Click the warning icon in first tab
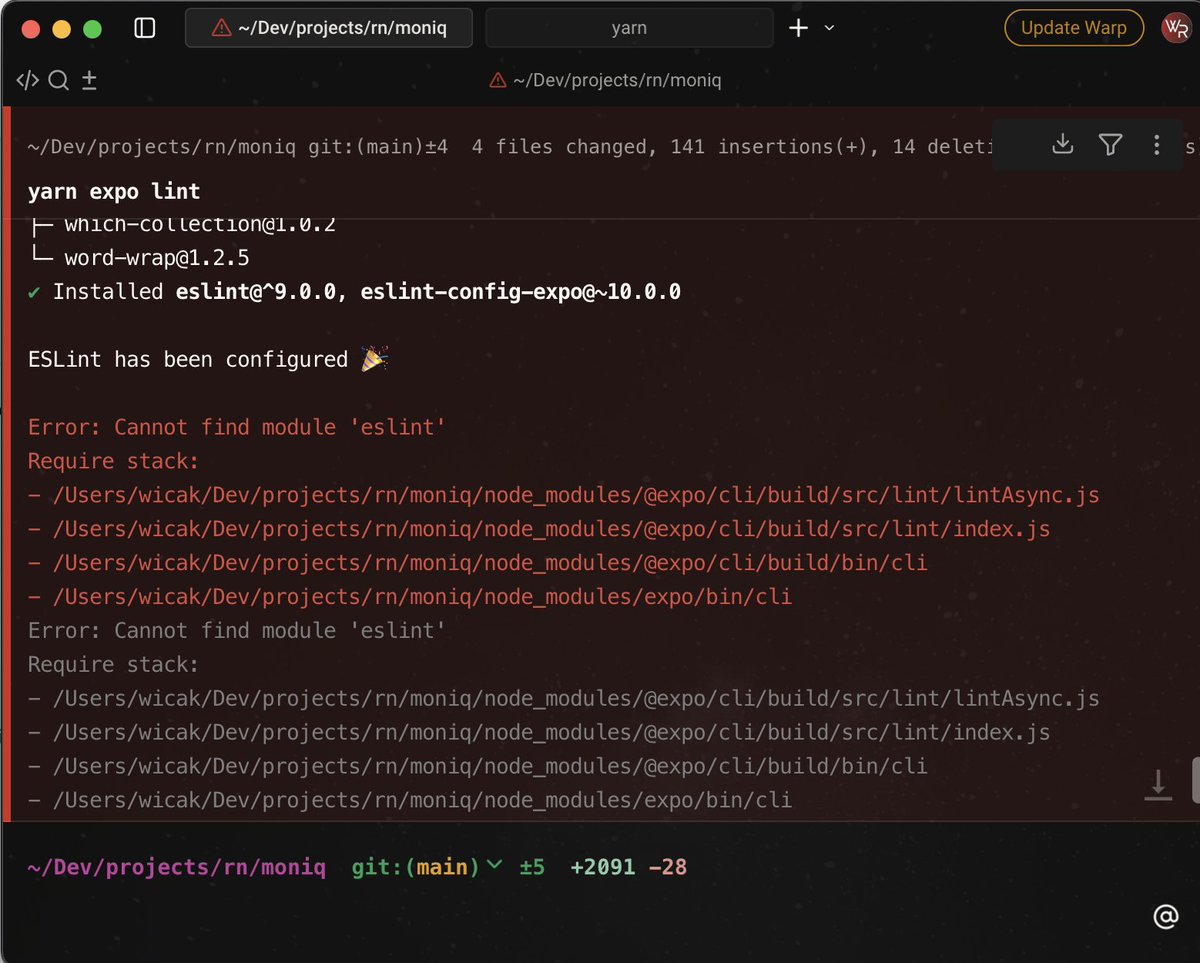Screen dimensions: 1200x963 pos(221,28)
